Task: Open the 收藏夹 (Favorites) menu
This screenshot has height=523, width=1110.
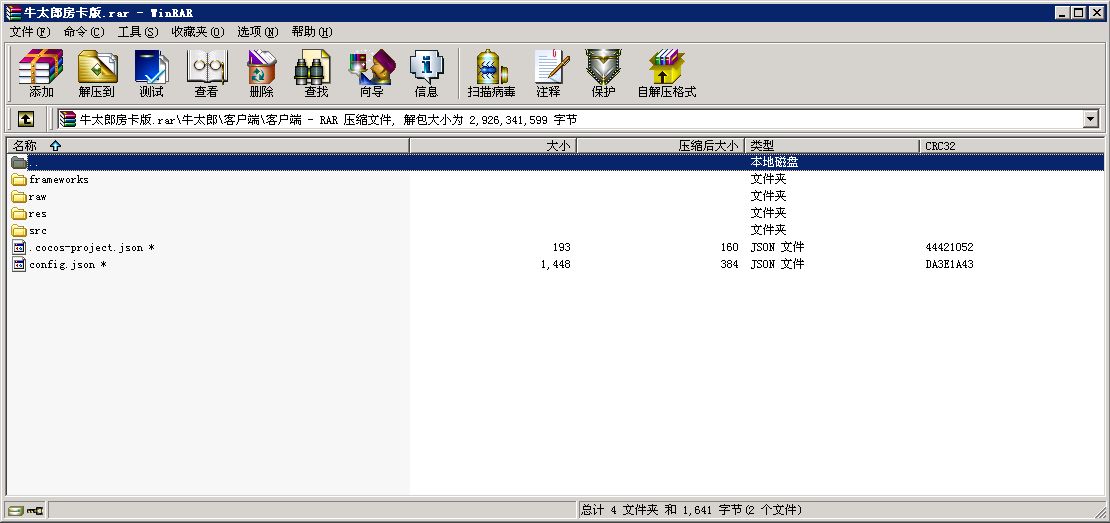Action: (197, 32)
